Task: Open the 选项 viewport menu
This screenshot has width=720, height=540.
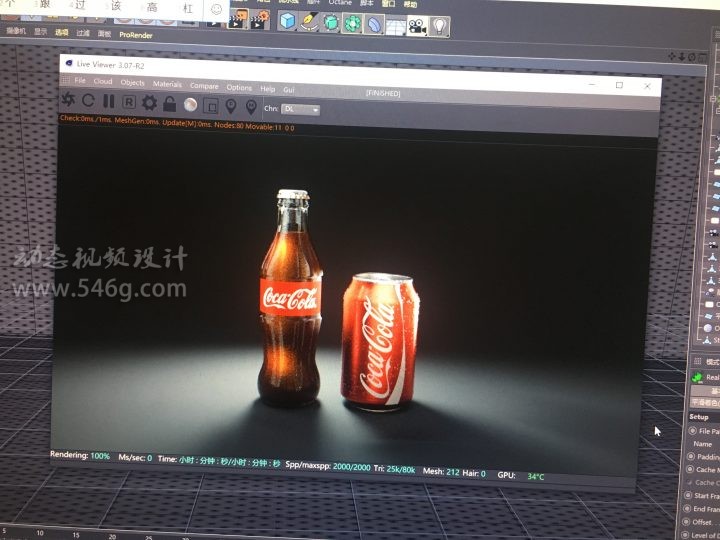Action: click(62, 32)
